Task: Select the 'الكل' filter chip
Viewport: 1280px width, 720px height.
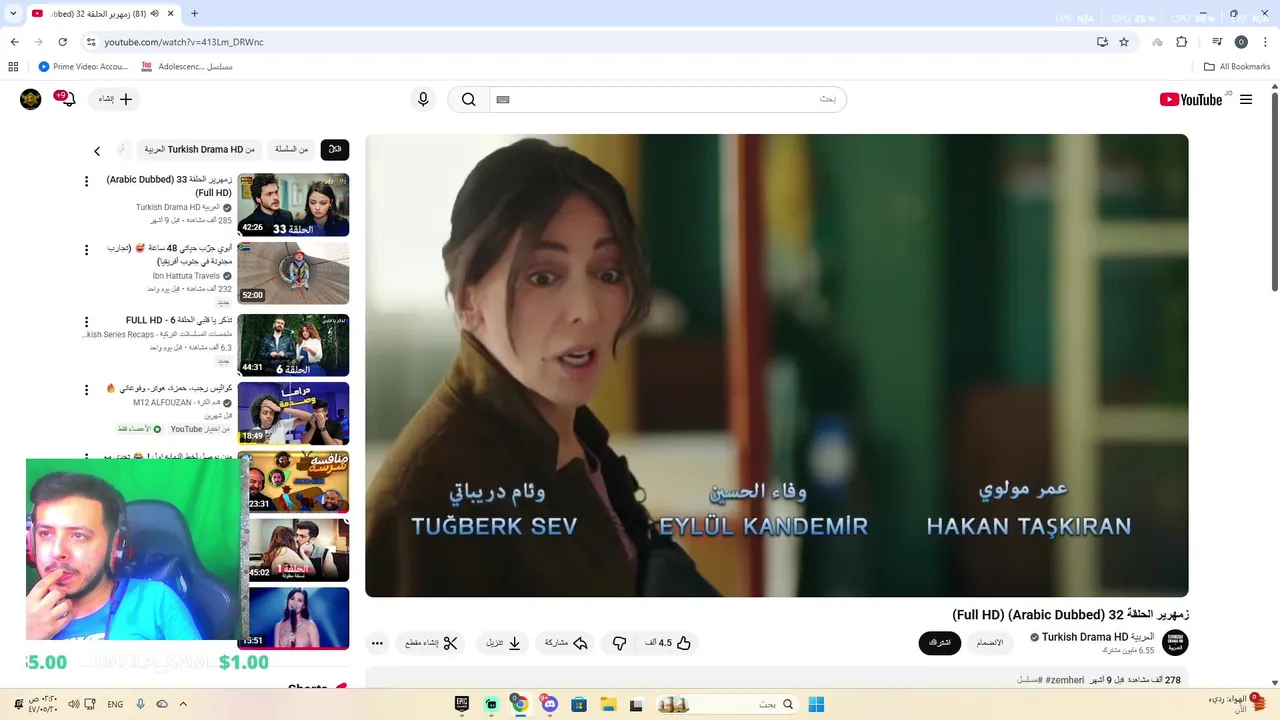Action: point(335,149)
